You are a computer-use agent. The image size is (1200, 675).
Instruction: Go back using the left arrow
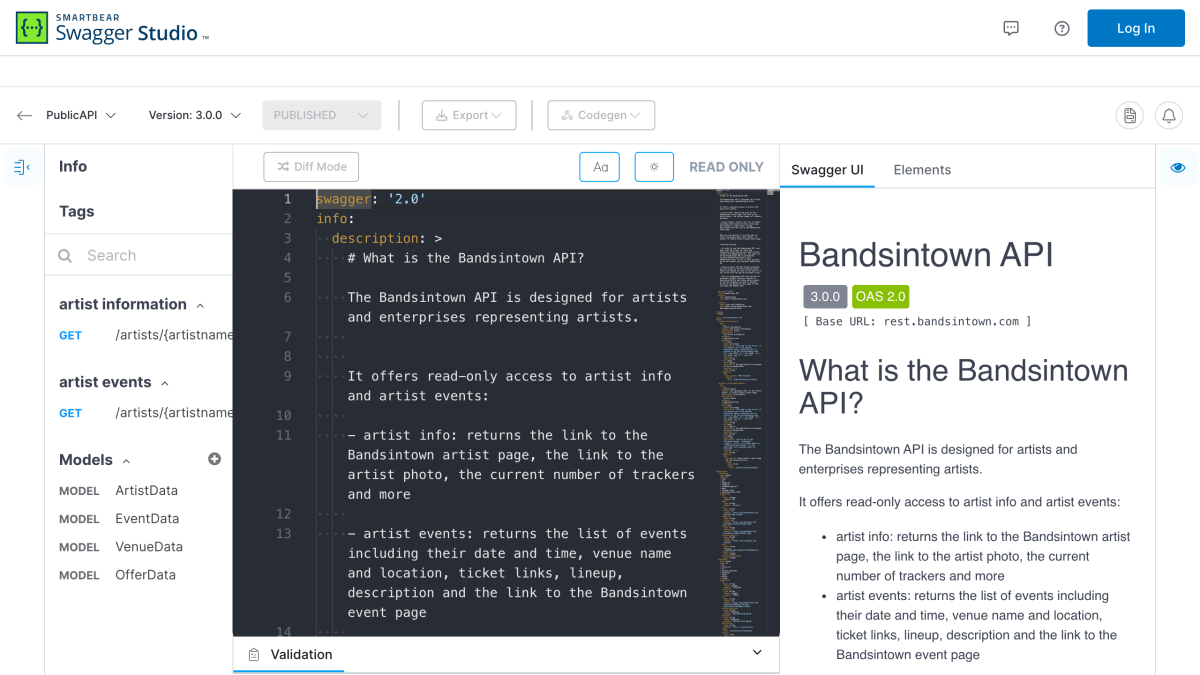tap(24, 115)
